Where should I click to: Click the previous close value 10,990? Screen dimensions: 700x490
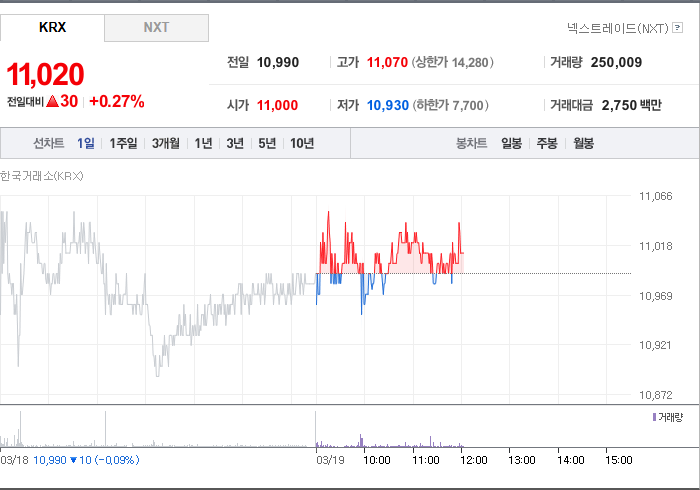[278, 62]
